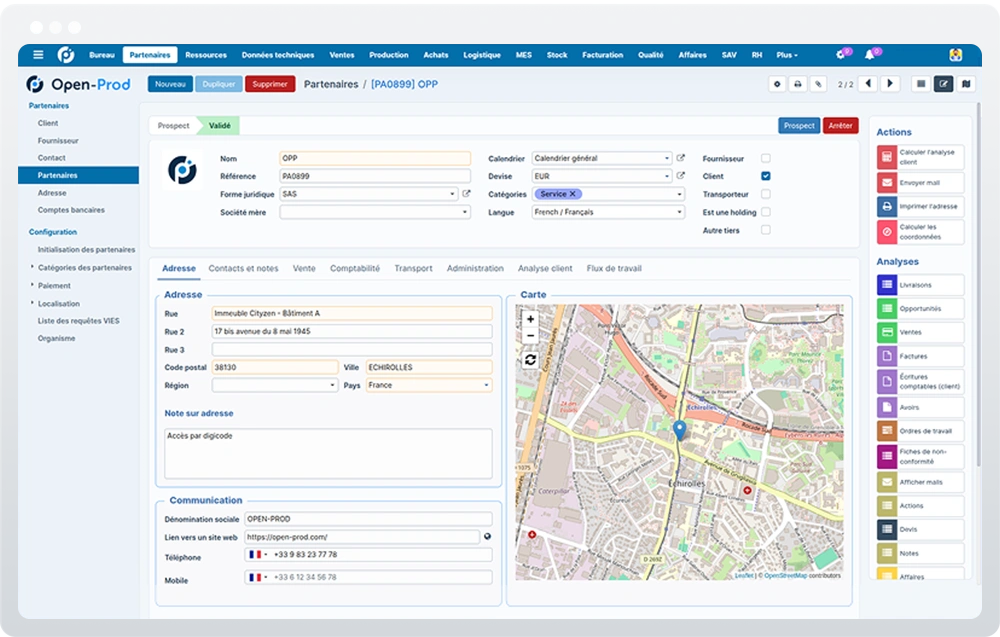
Task: Expand Catégories des partenaires in sidebar
Action: 84,268
